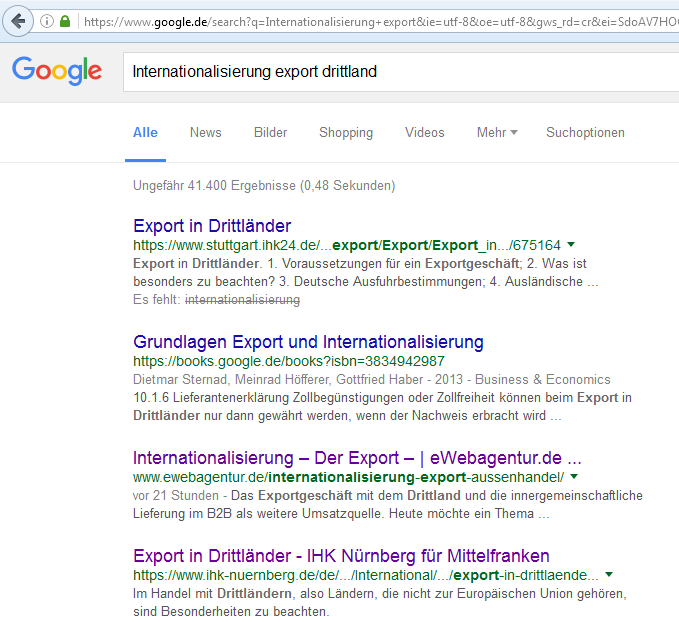Switch to the Videos tab
This screenshot has width=679, height=622.
[425, 133]
